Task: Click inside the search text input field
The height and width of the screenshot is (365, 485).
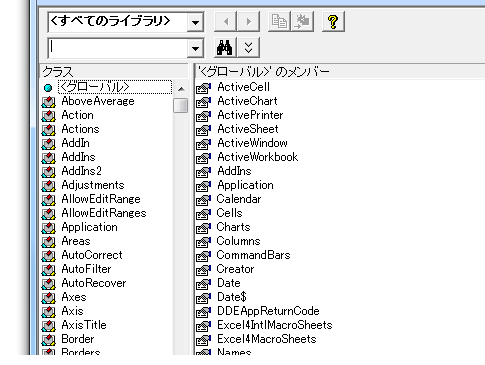Action: click(118, 49)
